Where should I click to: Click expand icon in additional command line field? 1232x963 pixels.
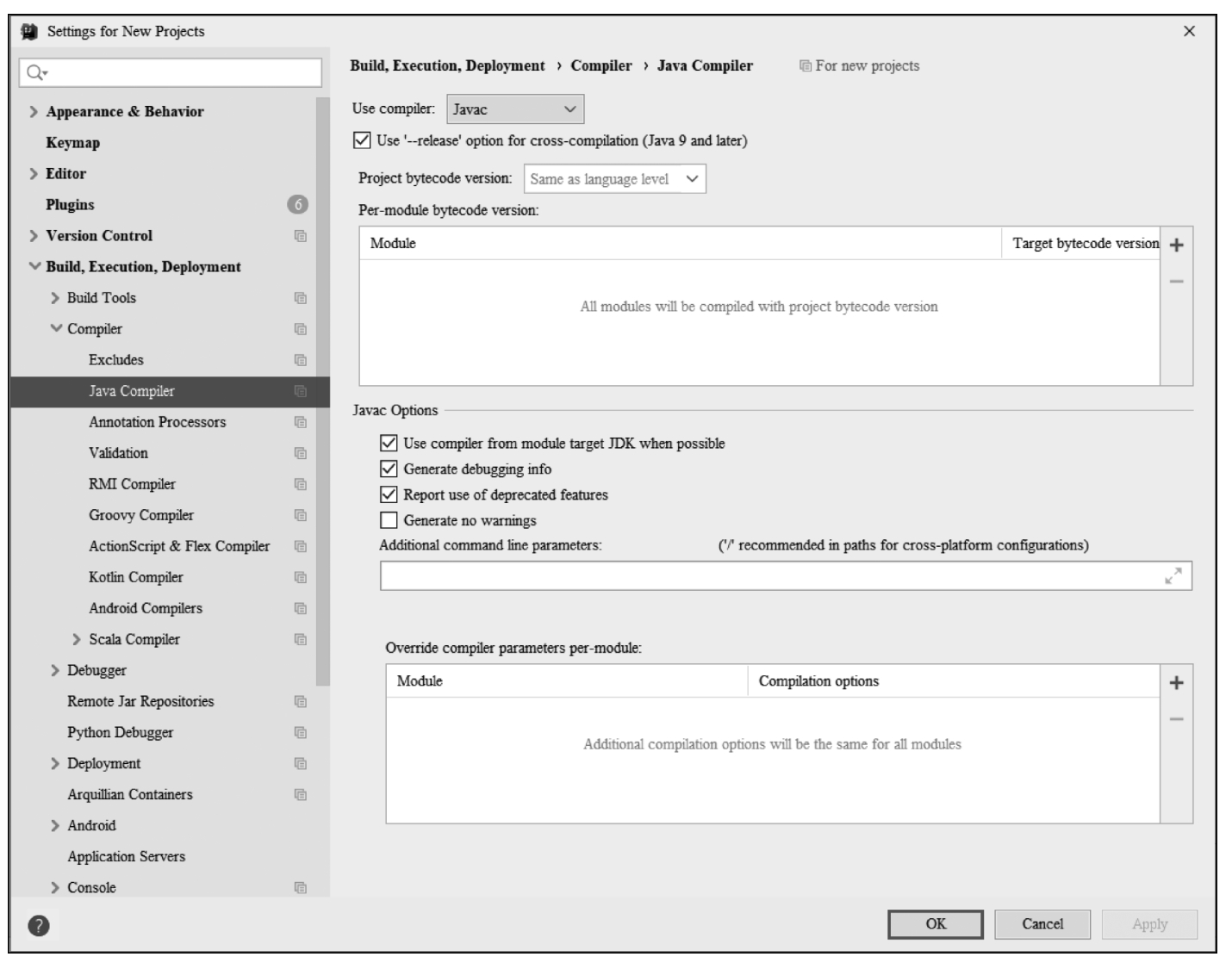[x=1173, y=576]
